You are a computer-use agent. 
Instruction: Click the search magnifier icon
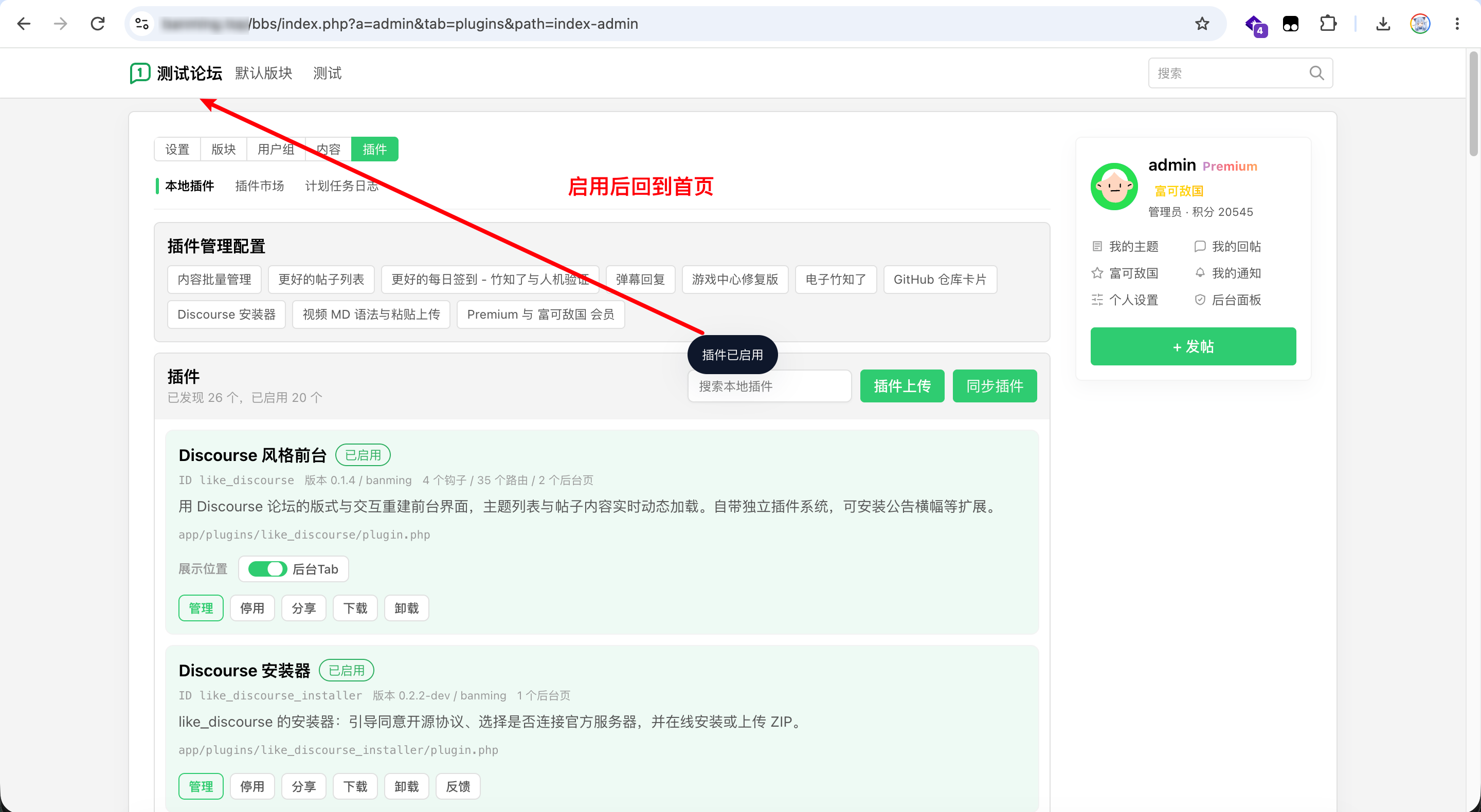click(x=1316, y=73)
